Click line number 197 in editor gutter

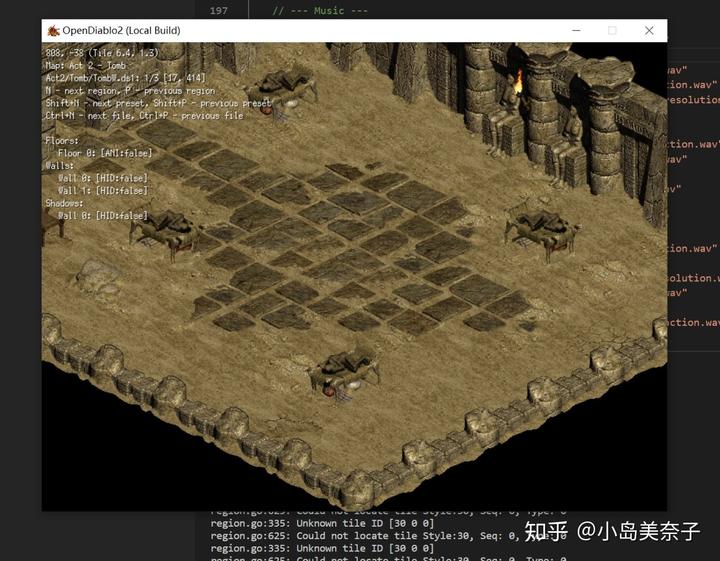pyautogui.click(x=218, y=11)
